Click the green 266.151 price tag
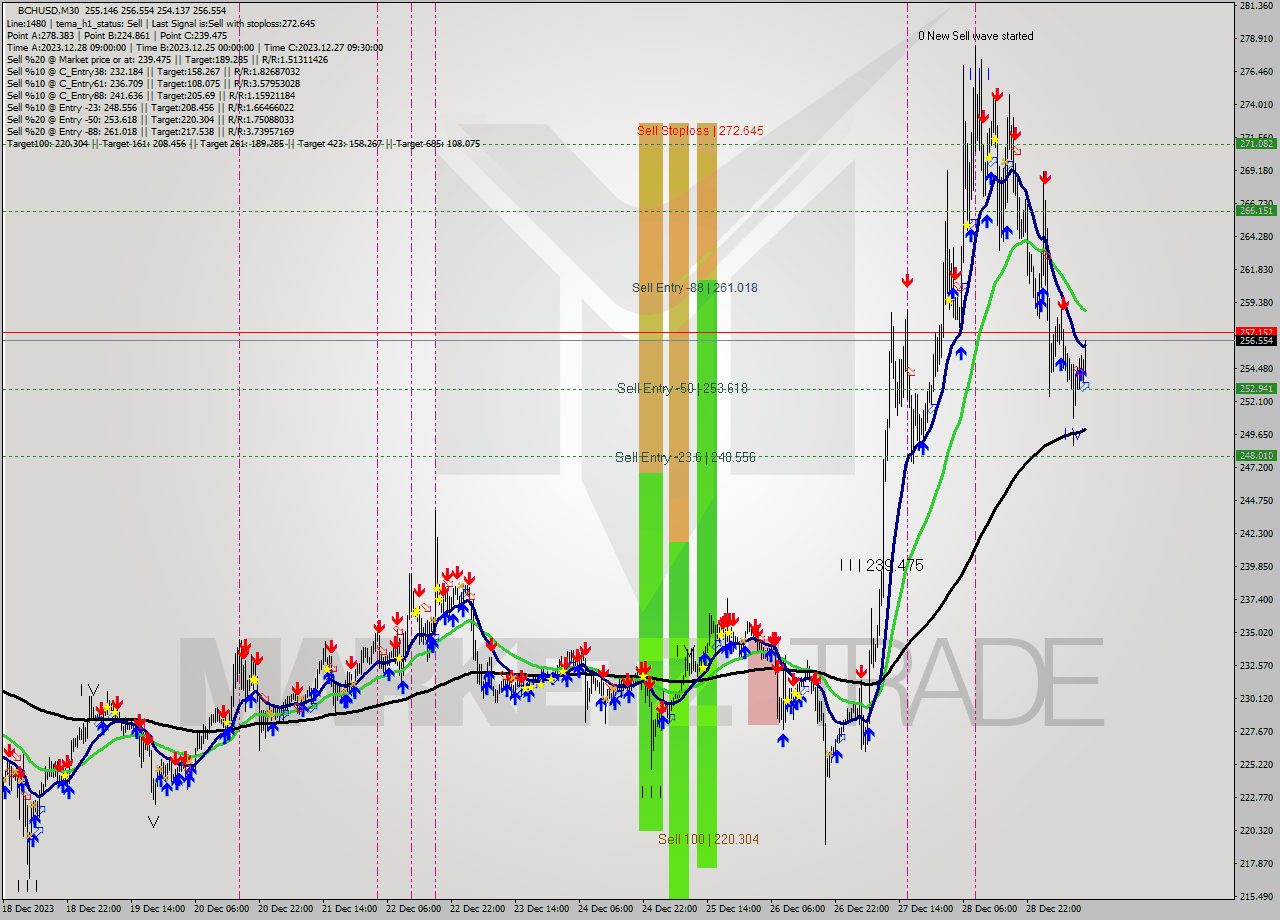1280x920 pixels. point(1256,211)
